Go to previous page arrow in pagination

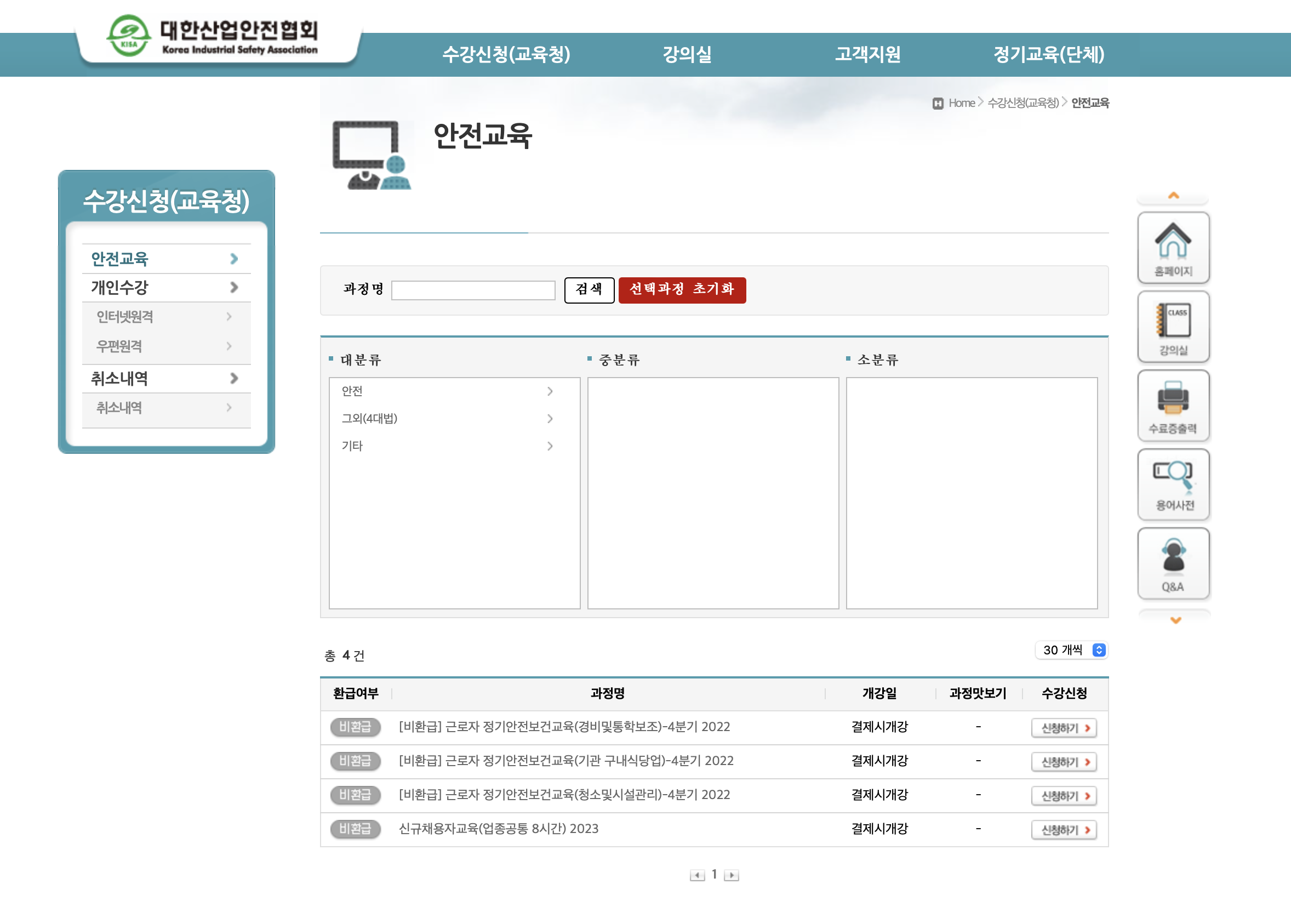[x=696, y=875]
